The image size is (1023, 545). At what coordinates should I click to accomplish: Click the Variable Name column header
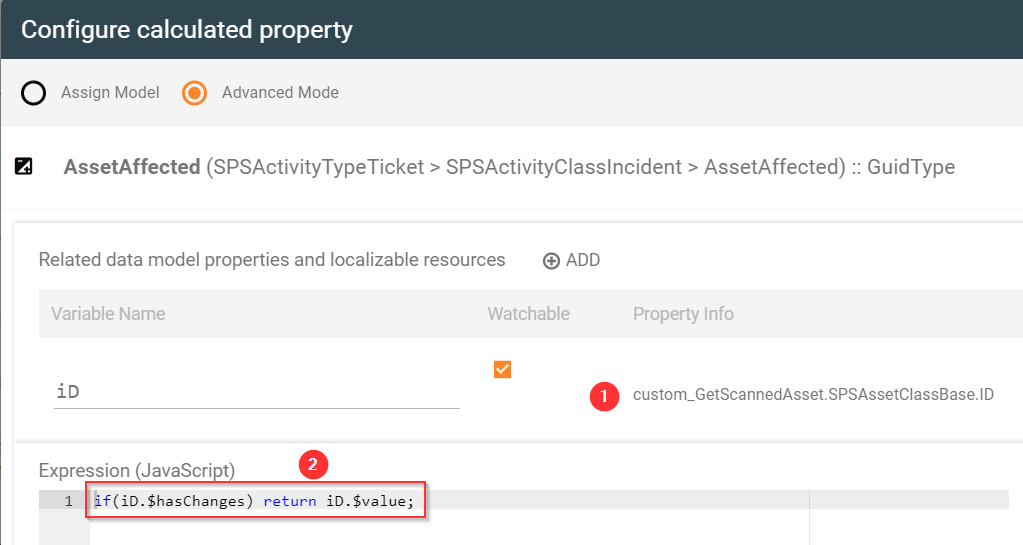click(108, 314)
